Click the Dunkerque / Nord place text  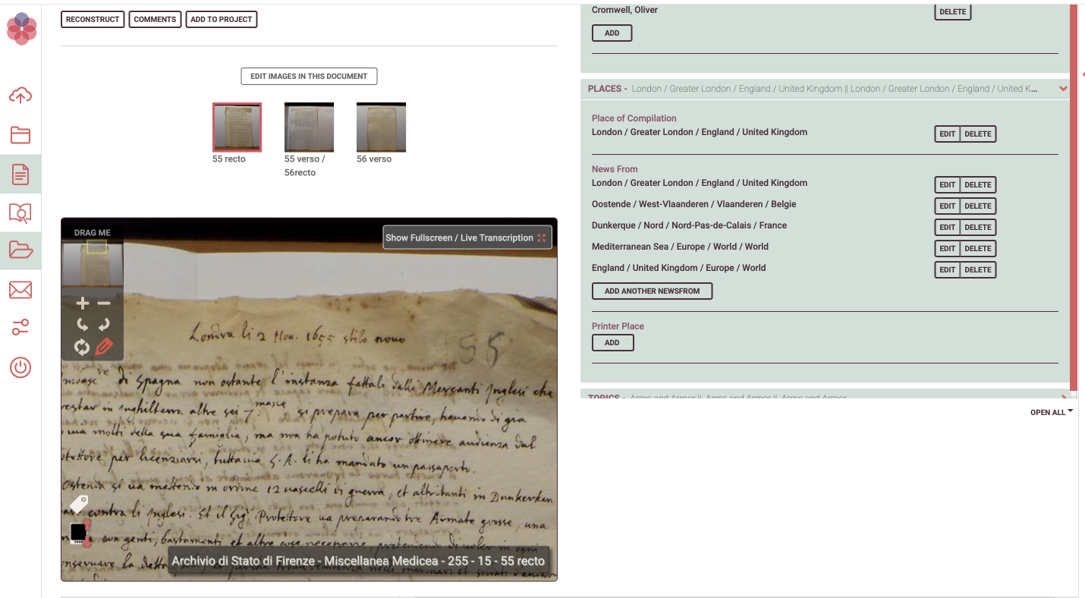(x=689, y=226)
